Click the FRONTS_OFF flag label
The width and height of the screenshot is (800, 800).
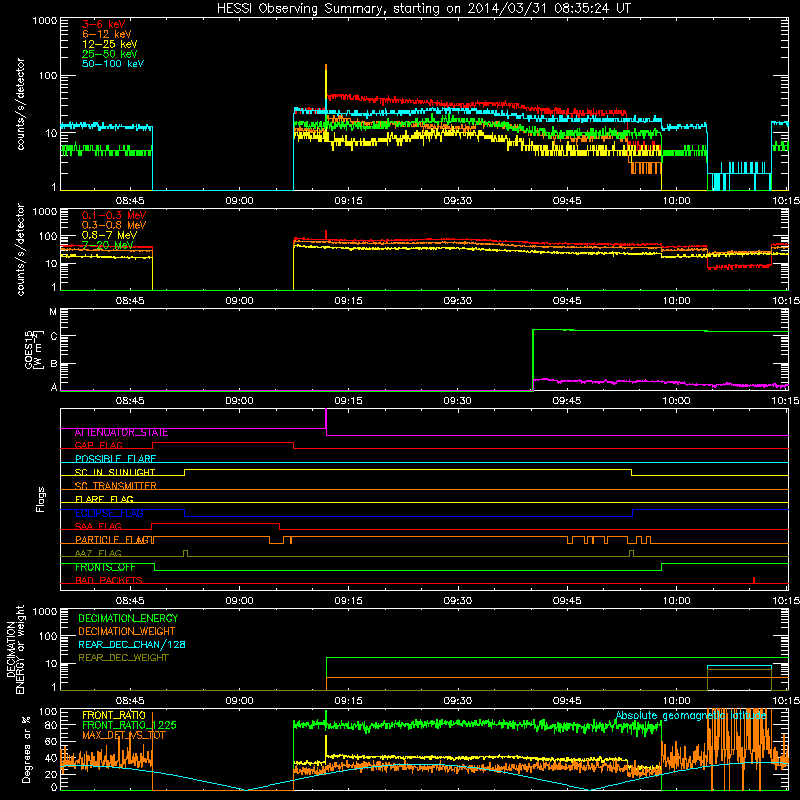105,567
